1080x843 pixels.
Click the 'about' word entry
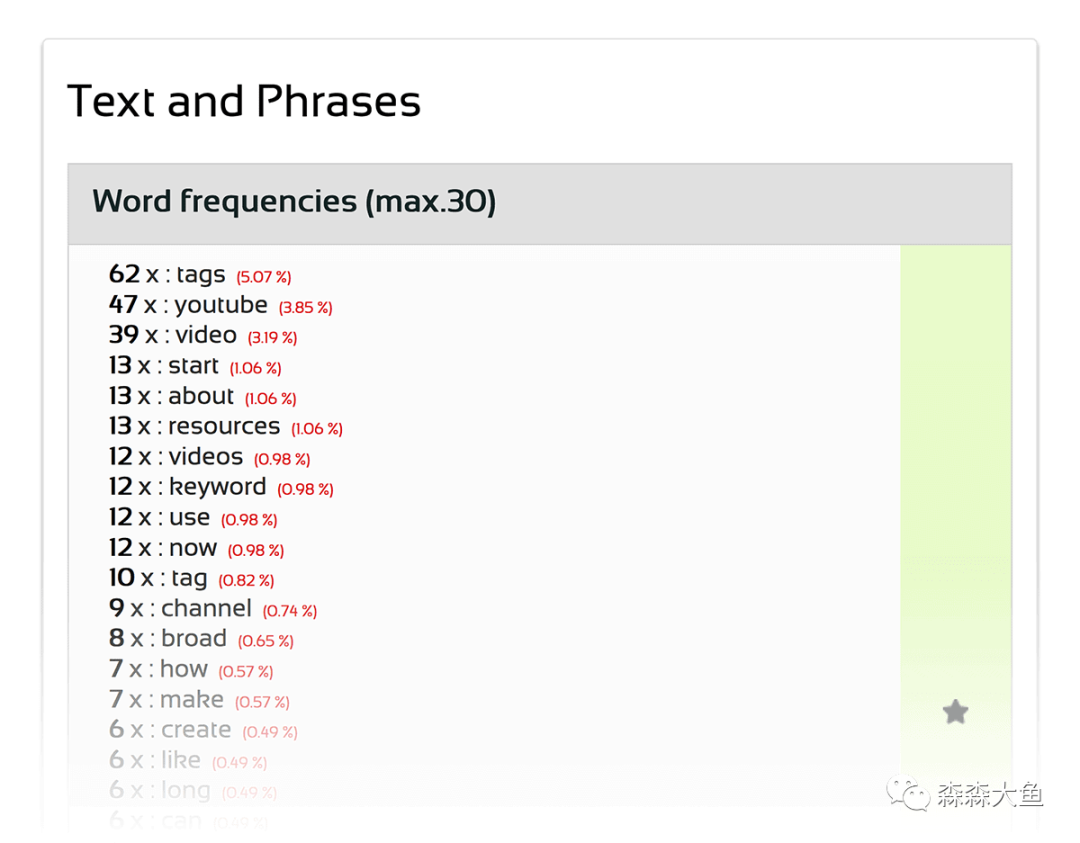200,396
